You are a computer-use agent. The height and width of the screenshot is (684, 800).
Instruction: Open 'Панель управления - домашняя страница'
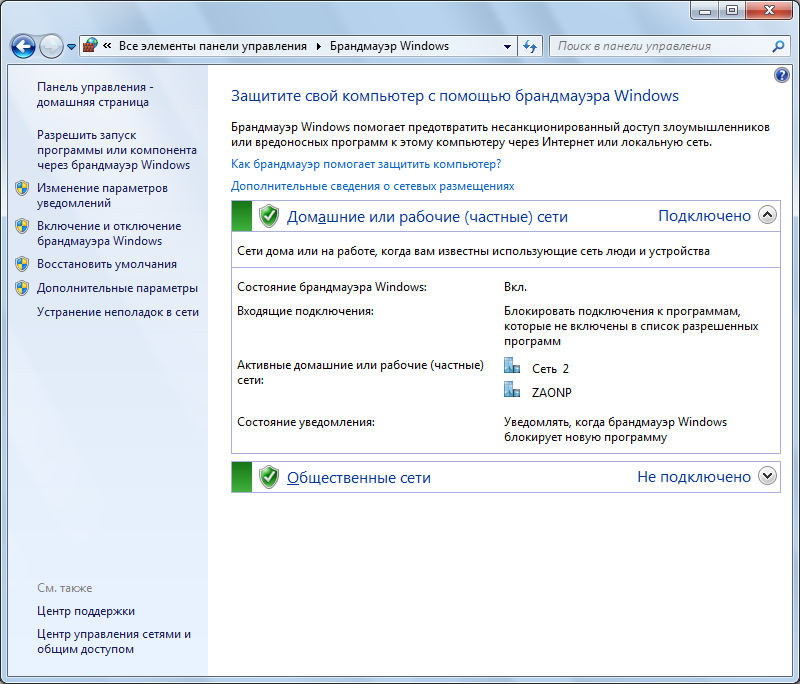point(95,94)
